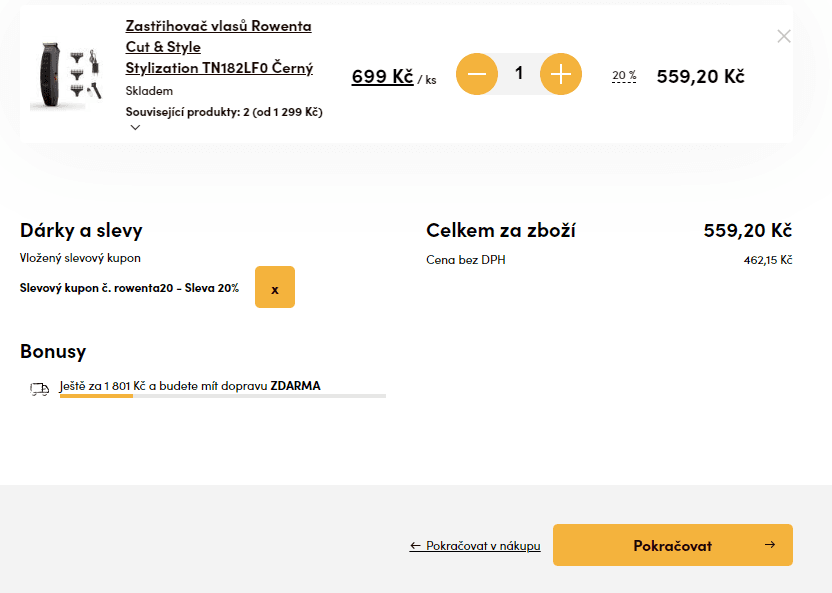
Task: Click the 20 % discount label
Action: 624,76
